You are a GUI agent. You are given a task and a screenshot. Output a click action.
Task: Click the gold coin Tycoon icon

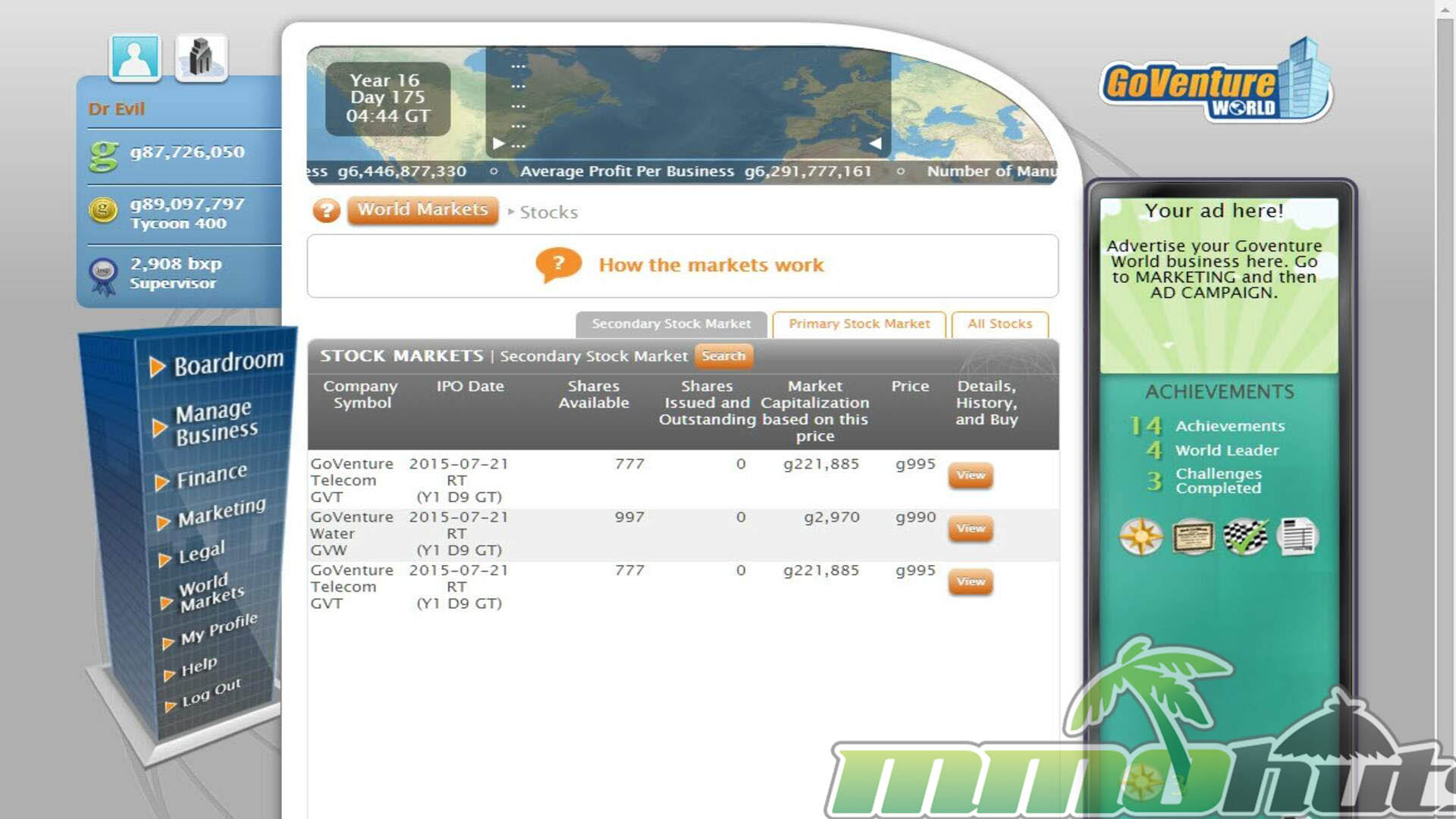point(103,210)
